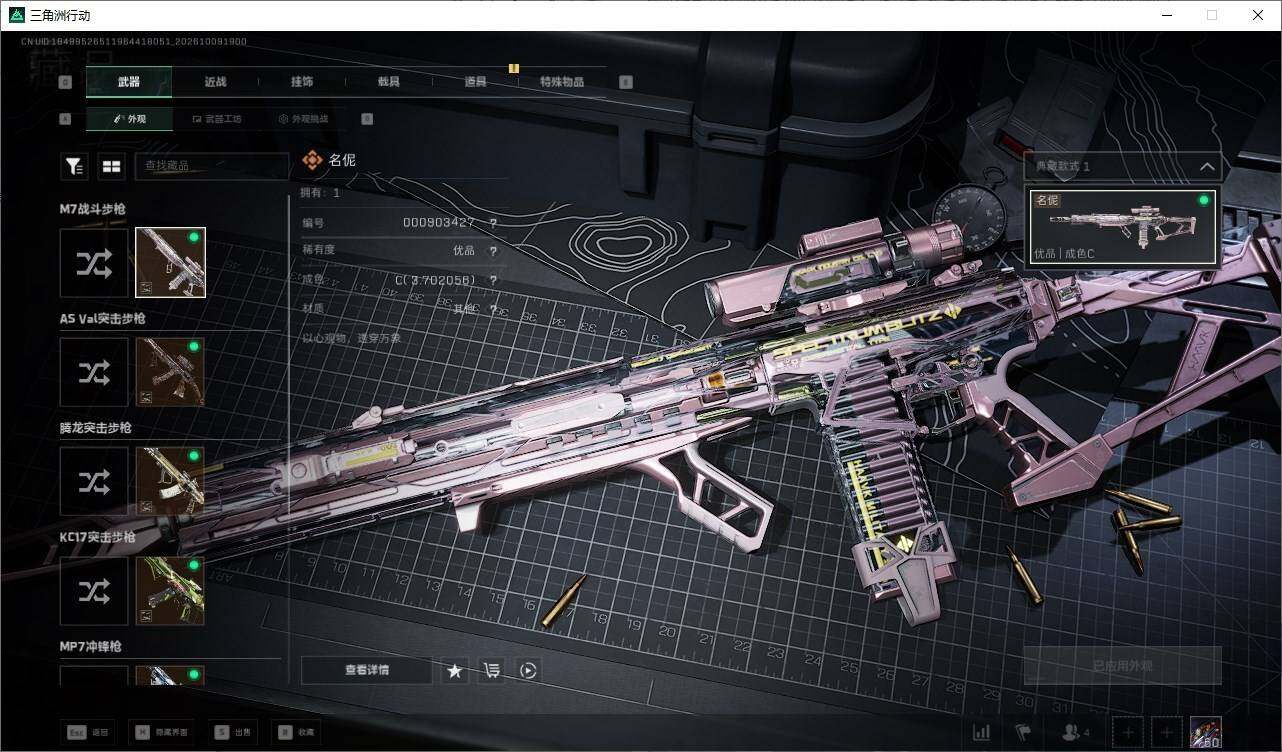Click the 查找藏品 search field
The height and width of the screenshot is (752, 1282).
click(212, 166)
